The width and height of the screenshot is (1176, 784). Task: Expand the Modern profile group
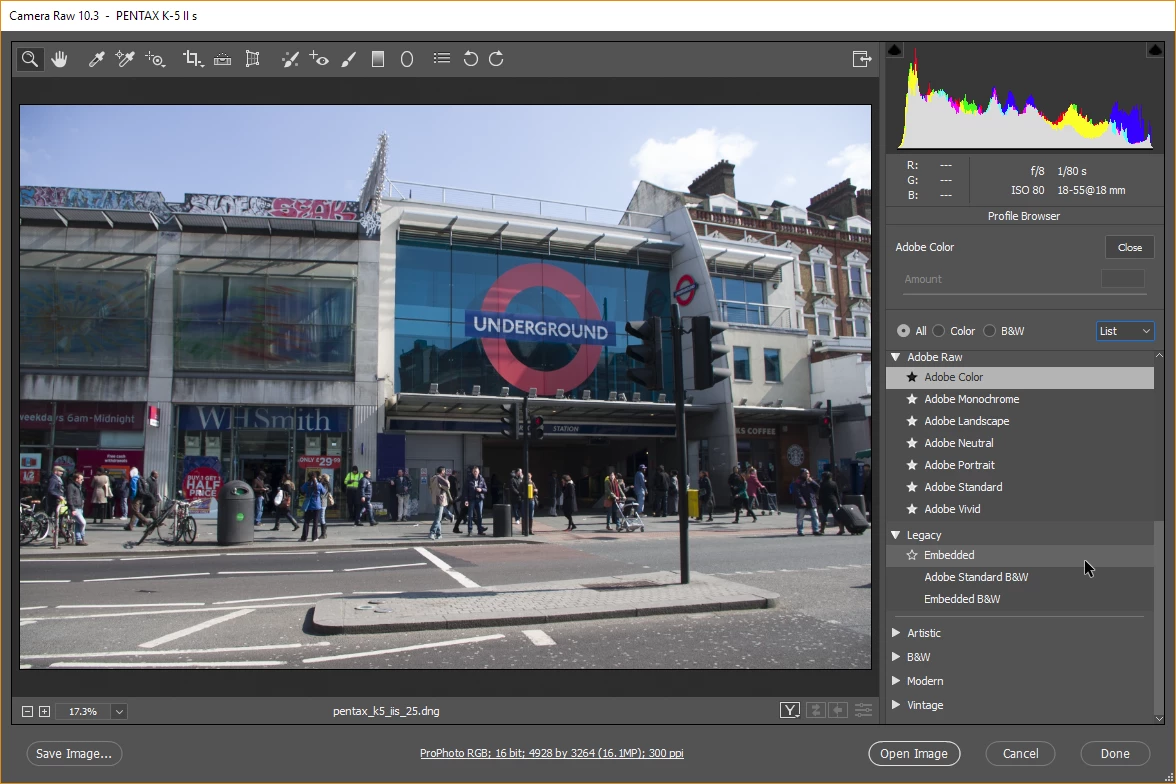pos(896,681)
